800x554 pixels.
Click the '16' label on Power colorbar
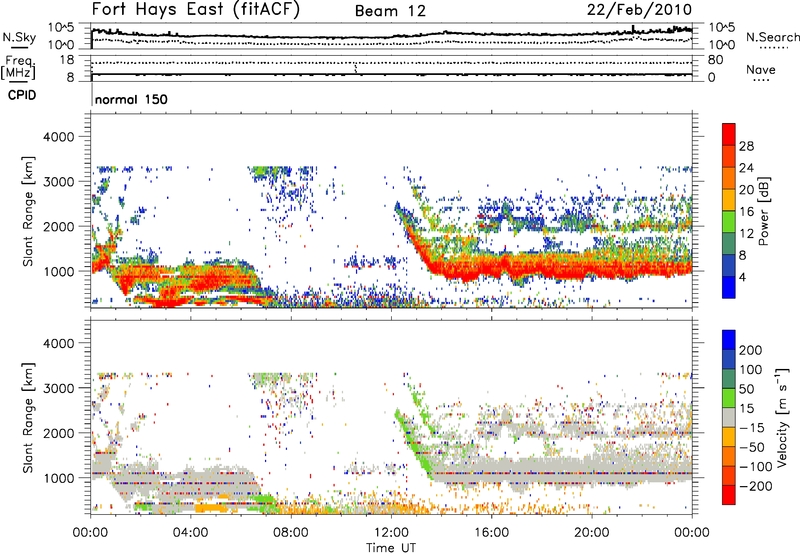[746, 212]
